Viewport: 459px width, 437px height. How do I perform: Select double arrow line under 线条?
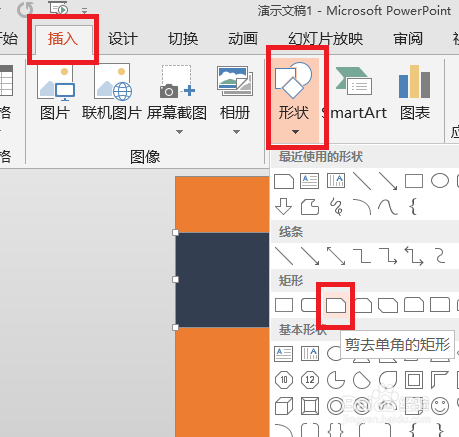point(336,256)
